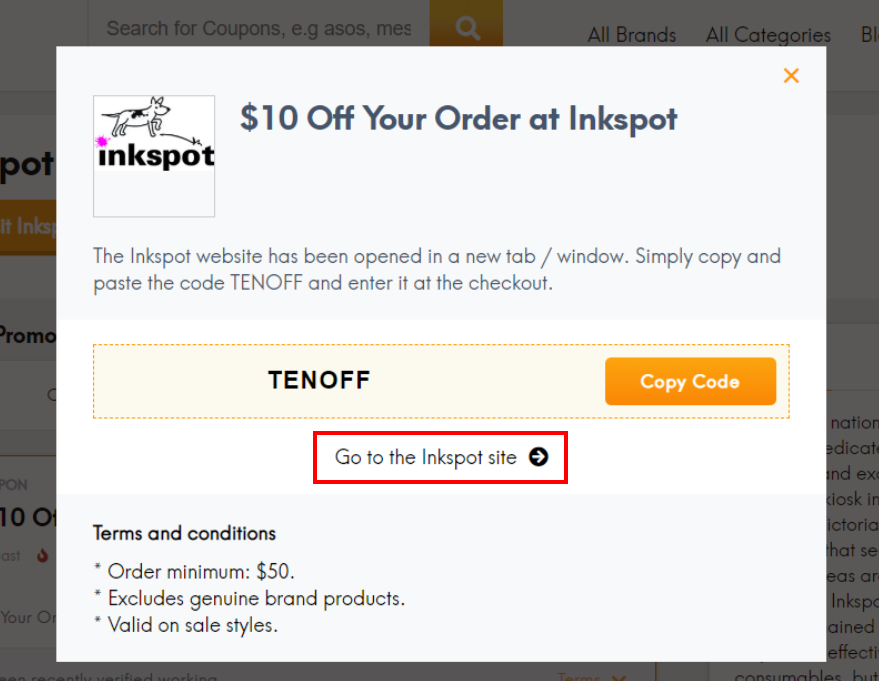The width and height of the screenshot is (879, 681).
Task: Close the coupon popup with the orange X
Action: (x=791, y=75)
